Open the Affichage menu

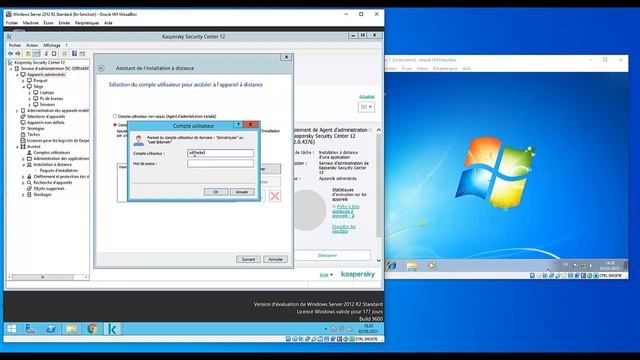point(52,45)
